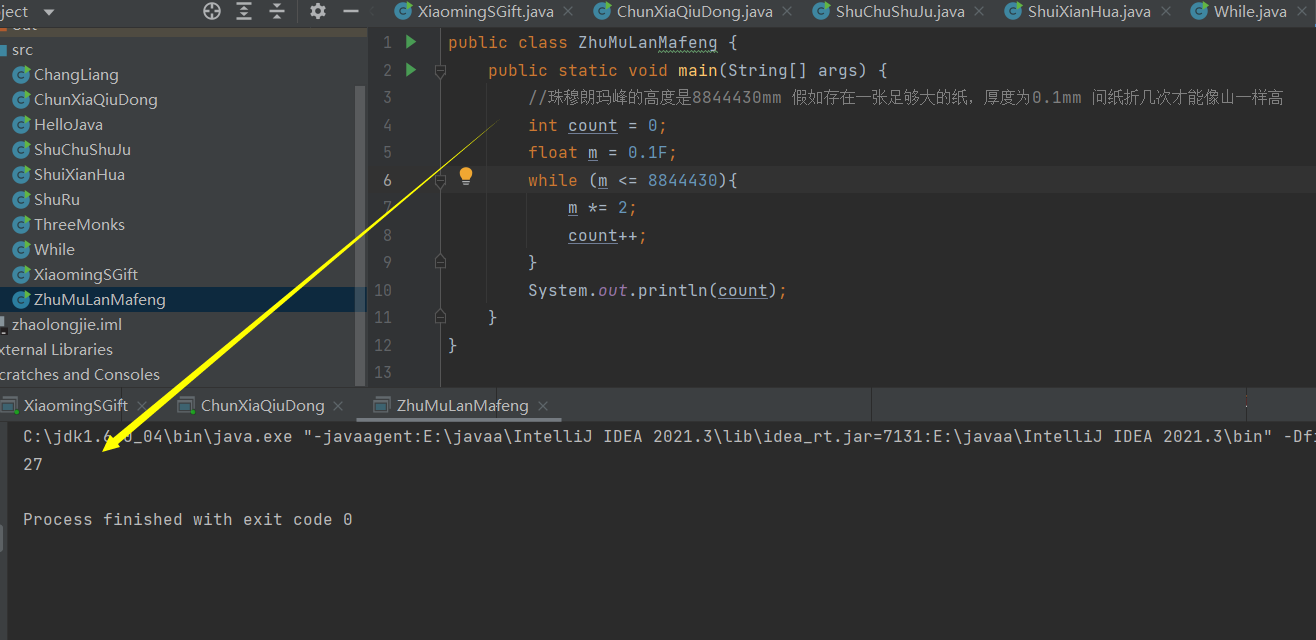The image size is (1316, 640).
Task: Run main method from green arrow on line 2
Action: pyautogui.click(x=410, y=70)
